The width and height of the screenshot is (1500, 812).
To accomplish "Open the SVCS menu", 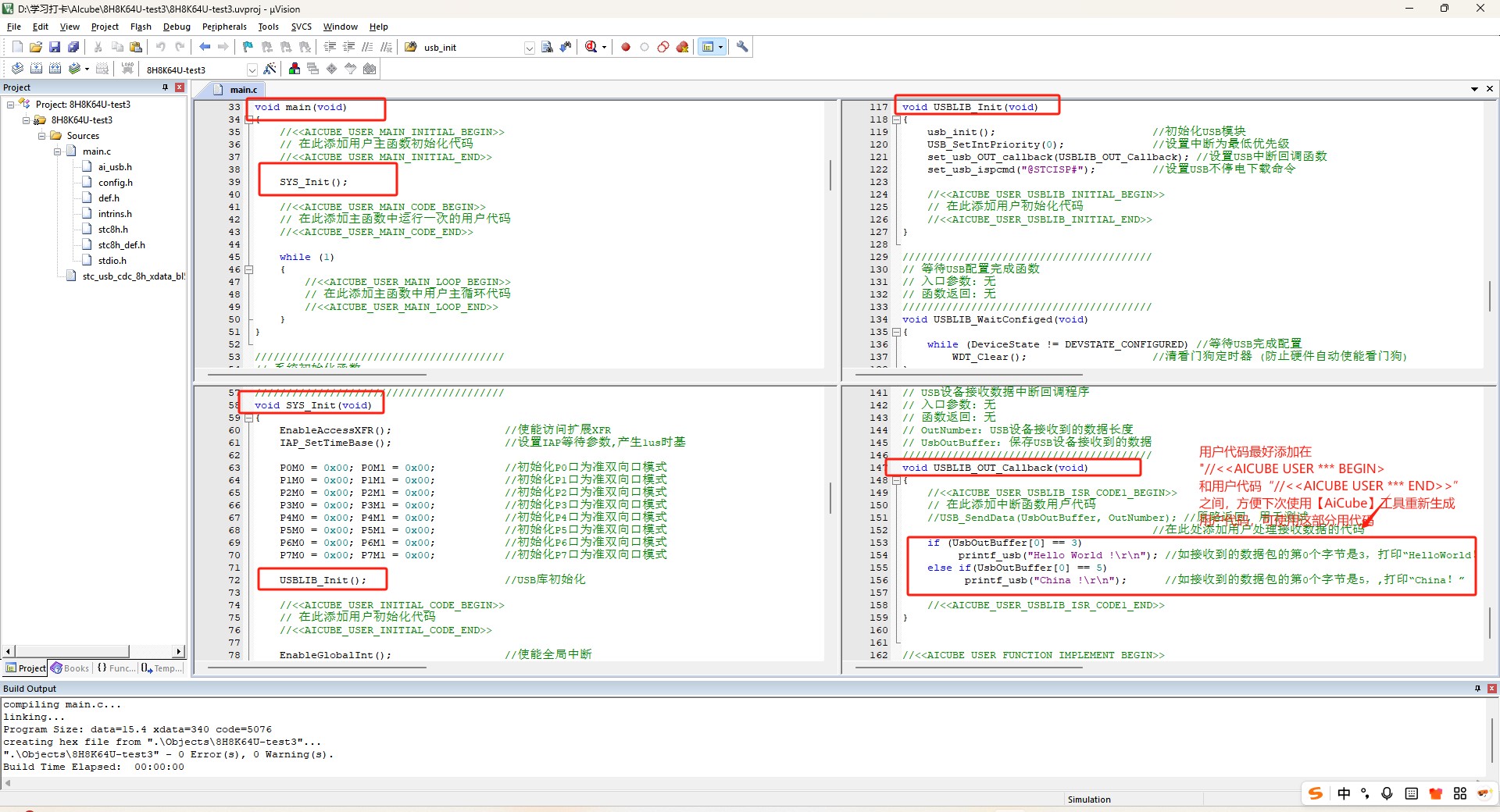I will (301, 27).
